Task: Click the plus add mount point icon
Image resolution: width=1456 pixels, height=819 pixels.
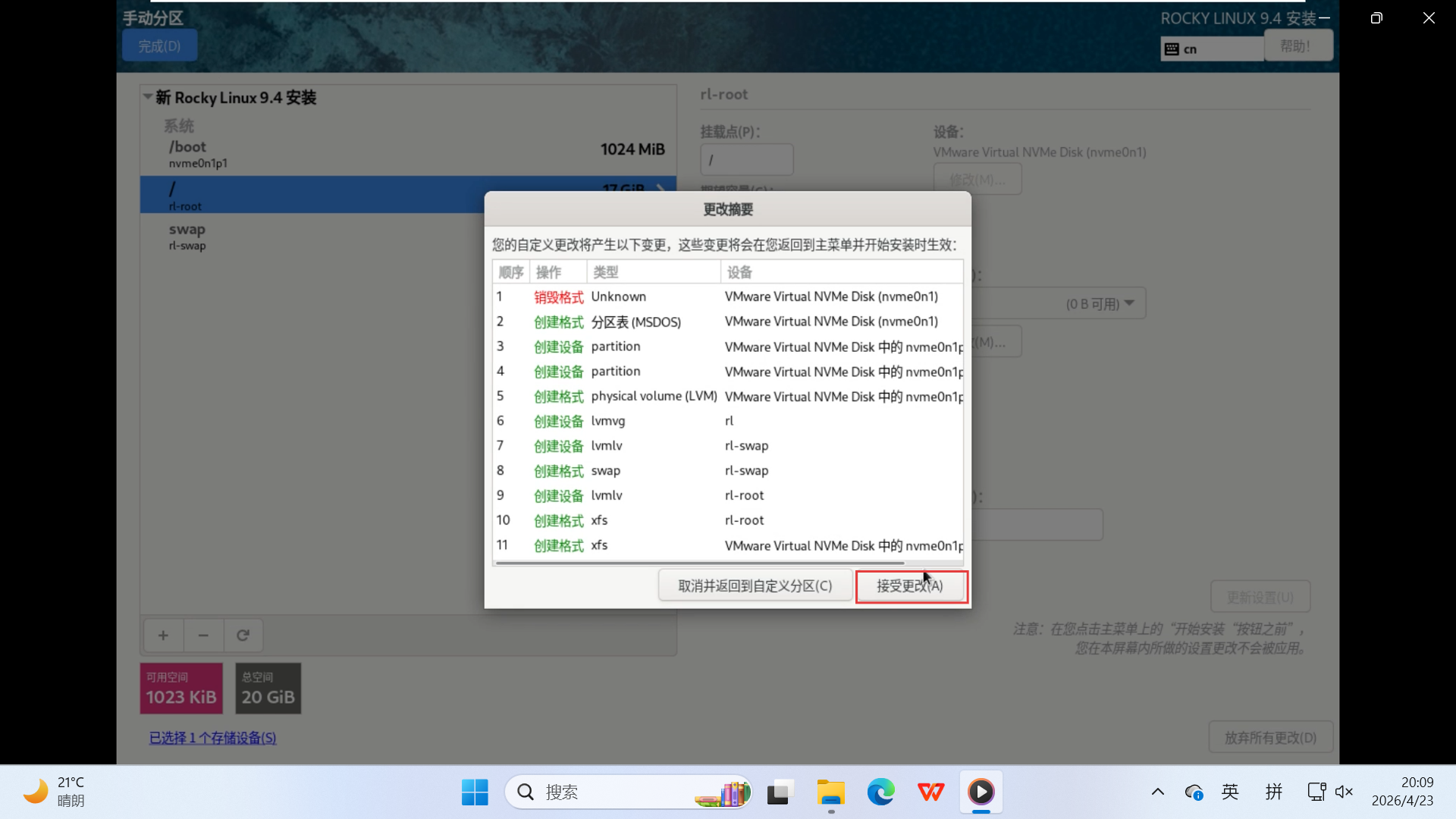Action: coord(163,635)
